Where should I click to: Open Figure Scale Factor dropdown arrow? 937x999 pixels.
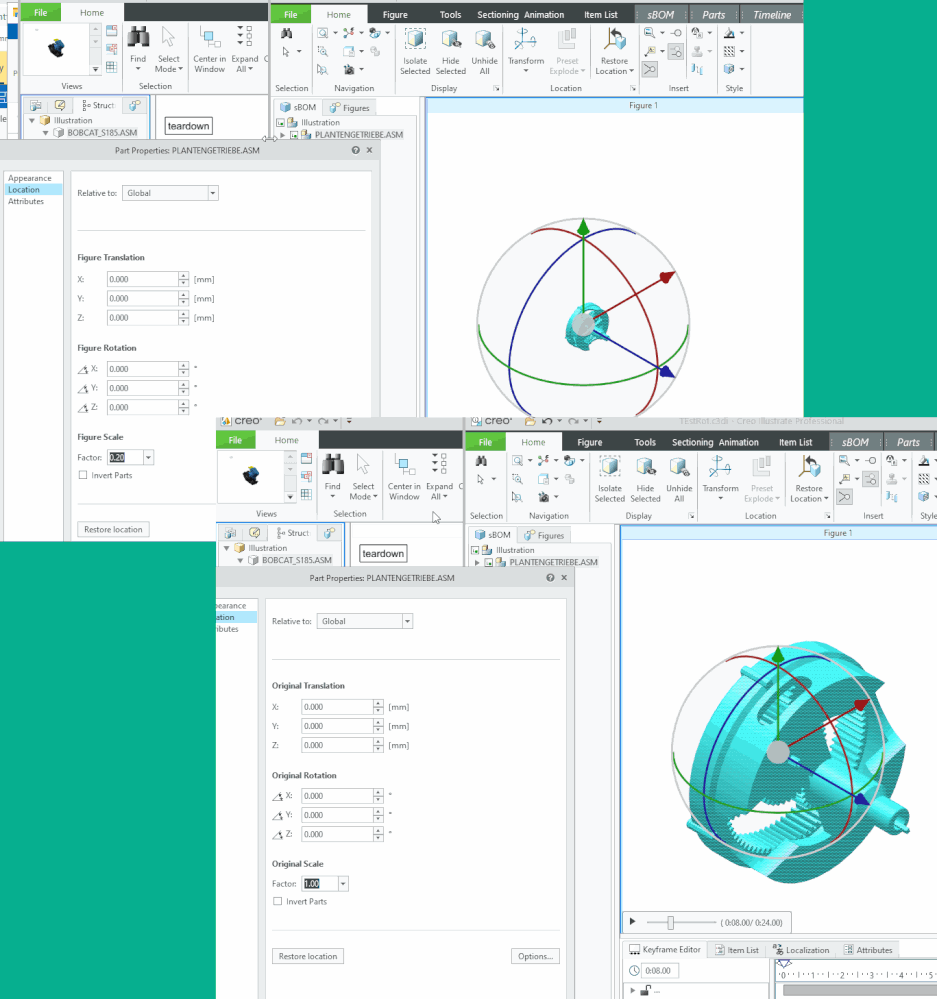tap(148, 457)
